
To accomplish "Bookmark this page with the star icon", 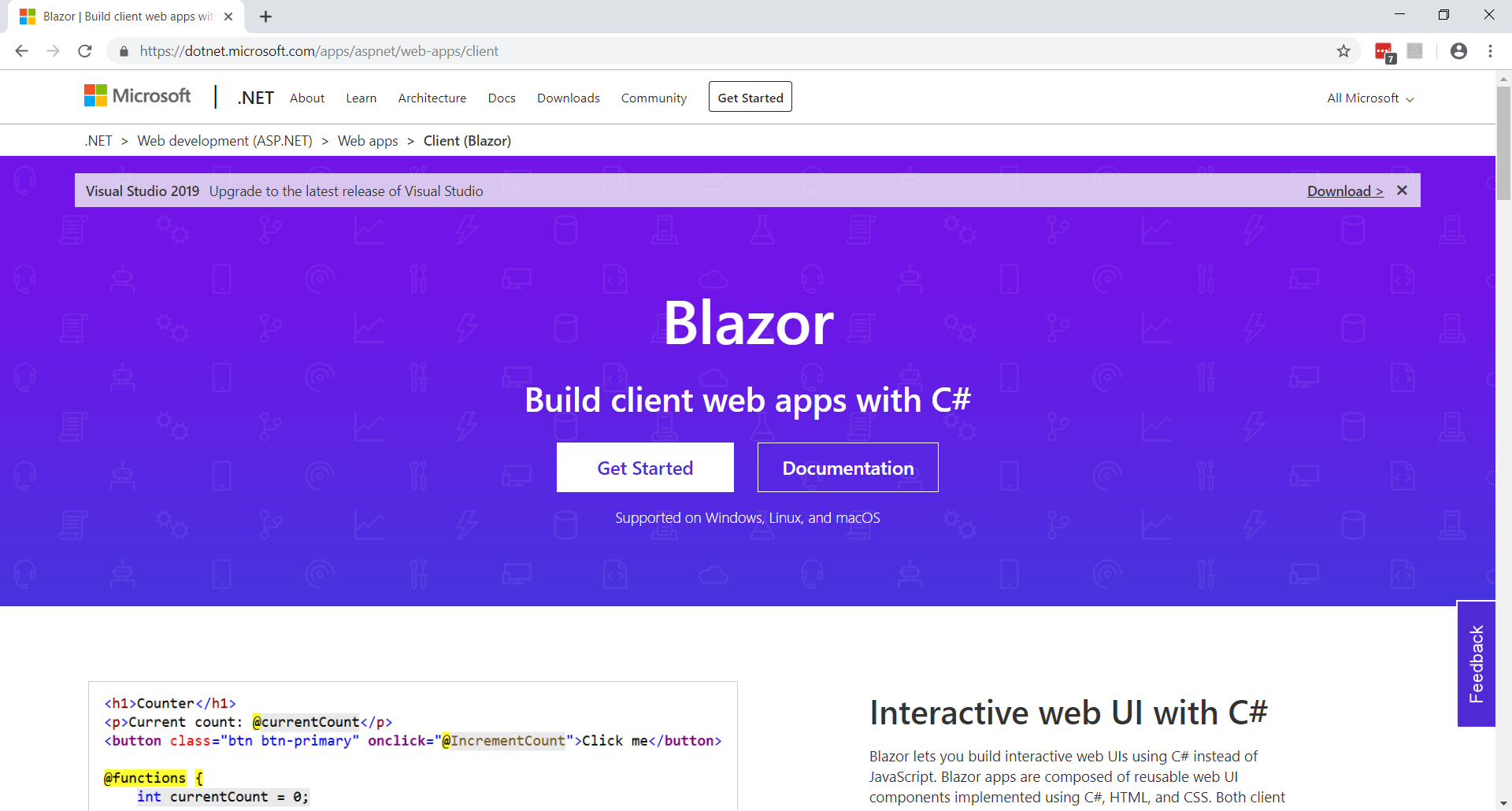I will click(x=1343, y=51).
